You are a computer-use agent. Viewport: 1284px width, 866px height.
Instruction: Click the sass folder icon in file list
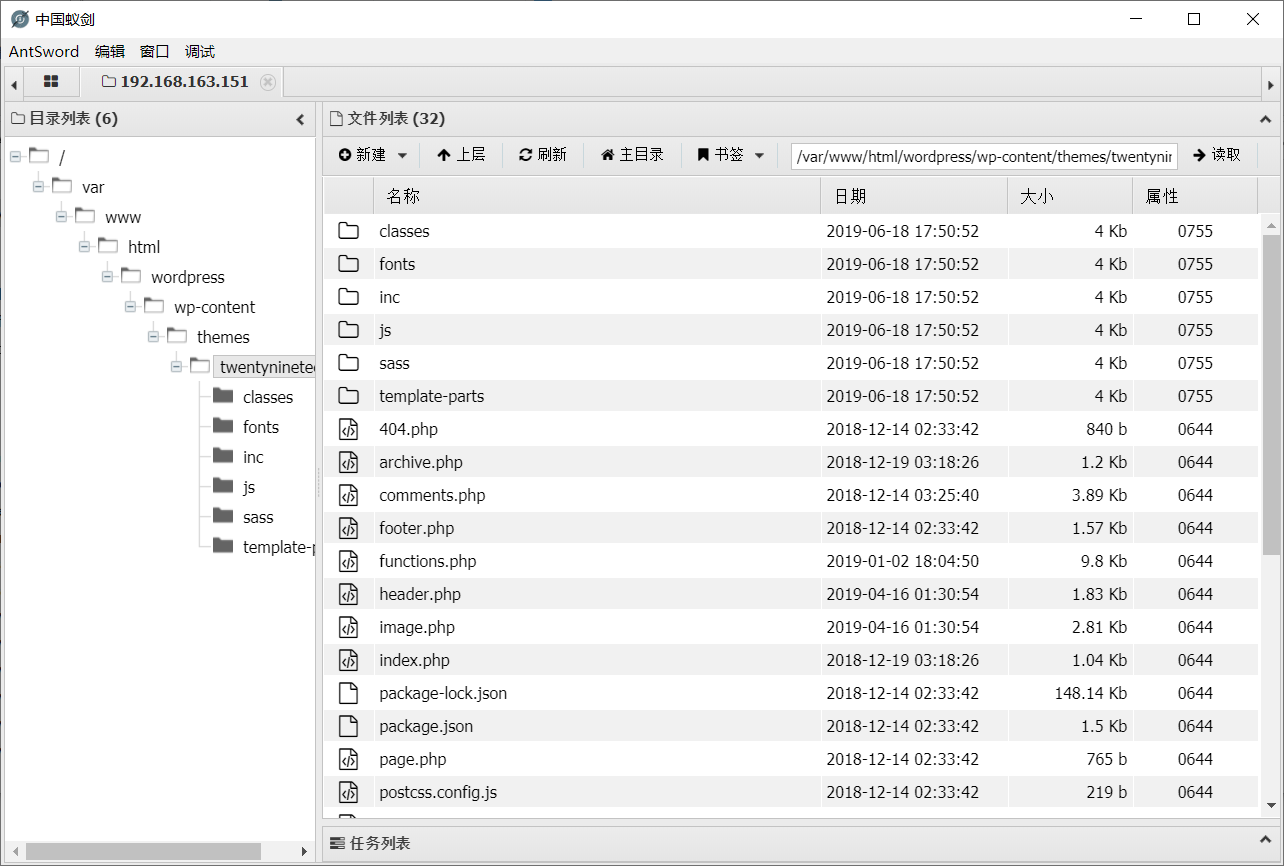348,363
